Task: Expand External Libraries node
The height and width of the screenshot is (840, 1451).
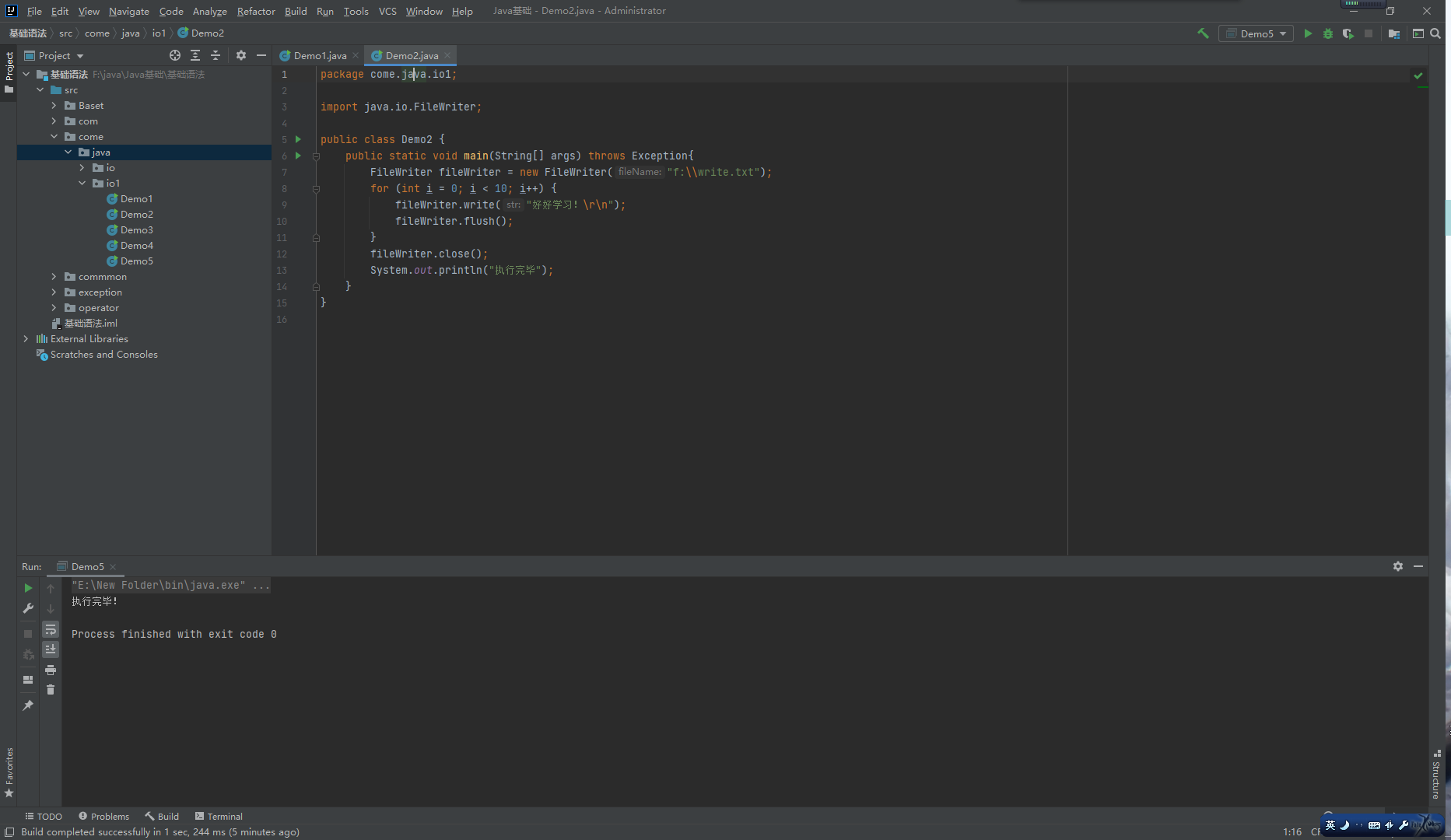Action: tap(26, 339)
